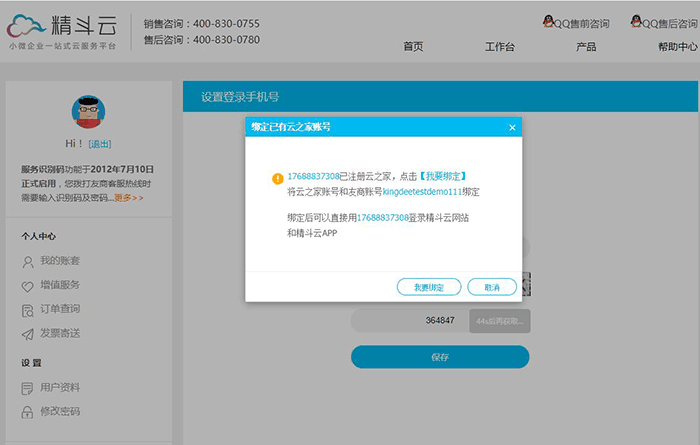Close the 绑定已有云之家账号 dialog
700x445 pixels.
pyautogui.click(x=512, y=128)
